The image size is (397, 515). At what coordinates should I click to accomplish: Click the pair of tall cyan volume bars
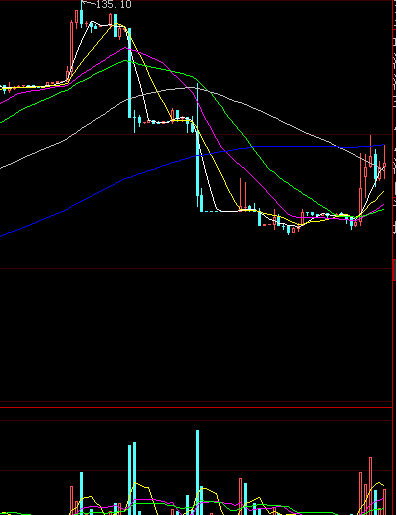click(x=132, y=478)
